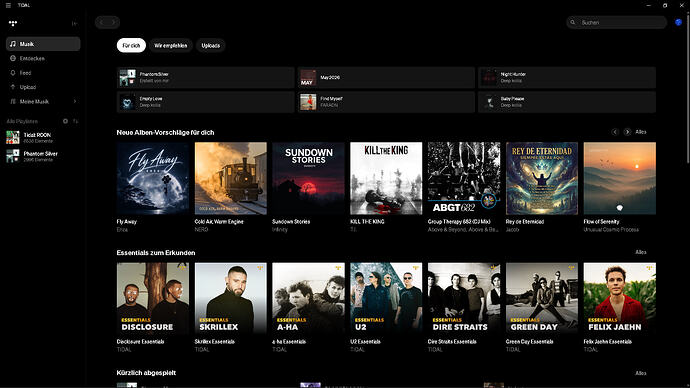Collapse the sidebar with the arrow icon
Viewport: 690px width, 388px height.
(x=74, y=23)
